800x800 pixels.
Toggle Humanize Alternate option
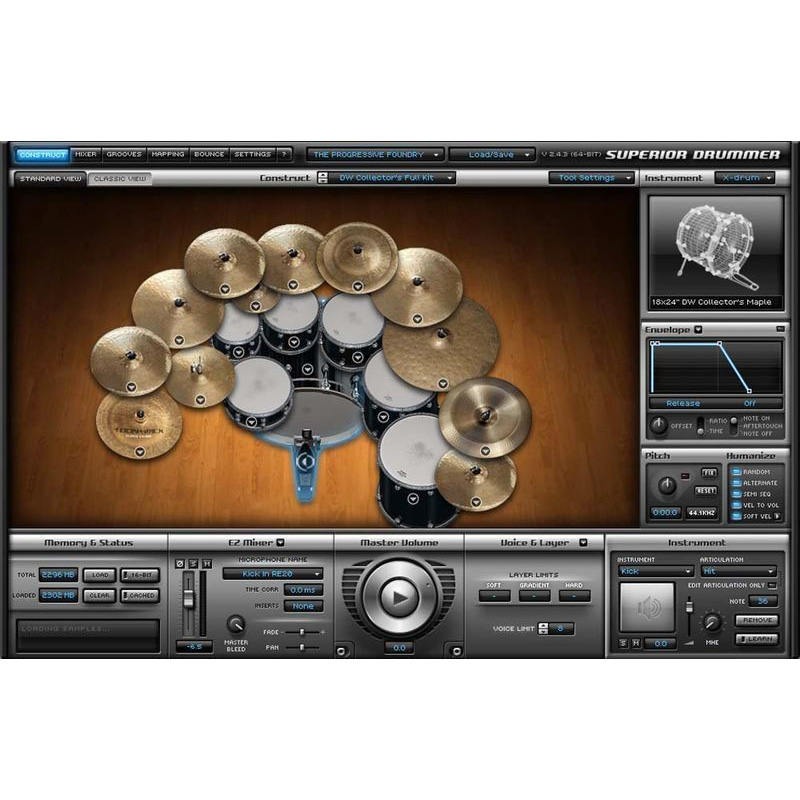click(736, 483)
